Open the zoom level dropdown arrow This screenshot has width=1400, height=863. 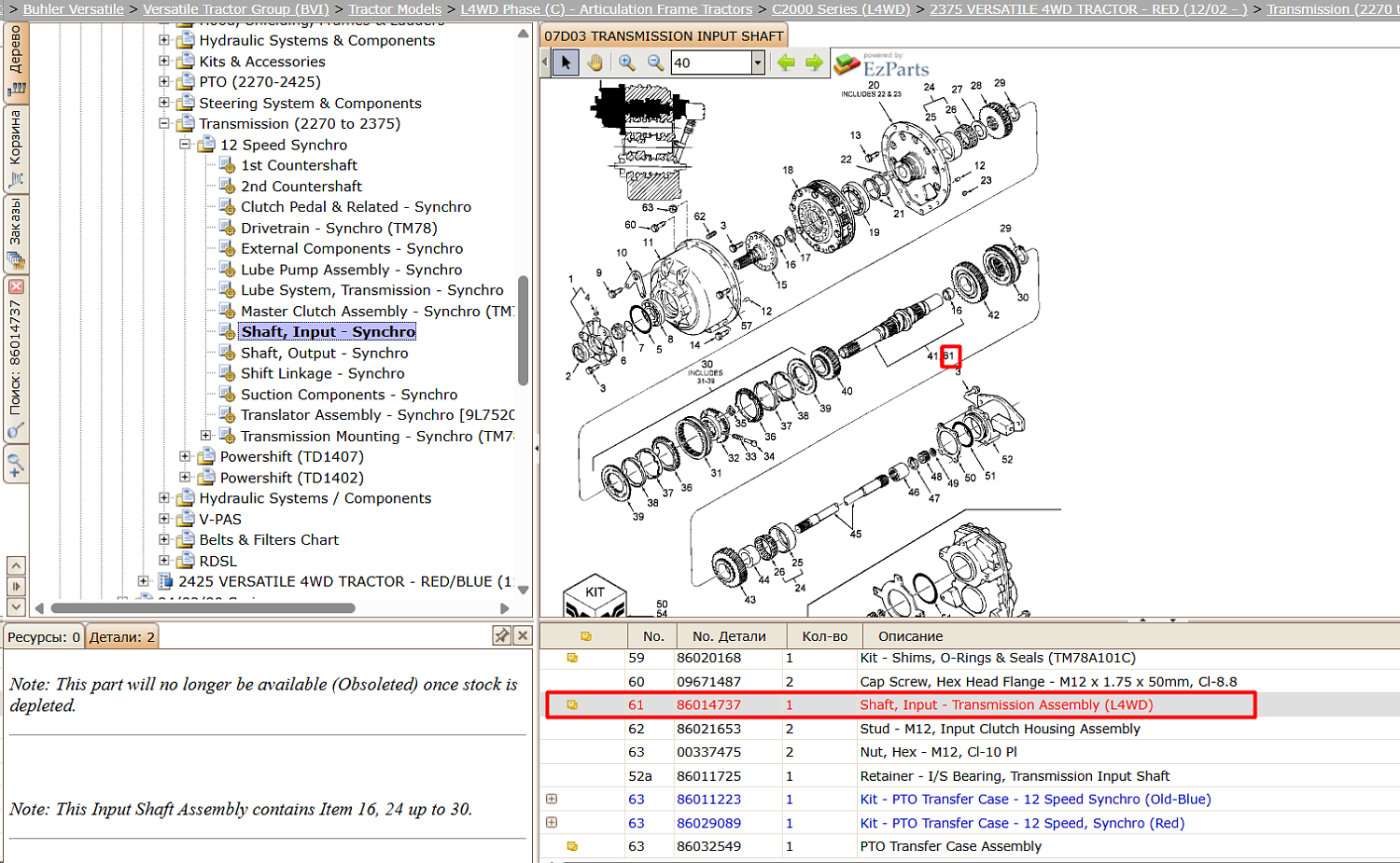coord(757,63)
